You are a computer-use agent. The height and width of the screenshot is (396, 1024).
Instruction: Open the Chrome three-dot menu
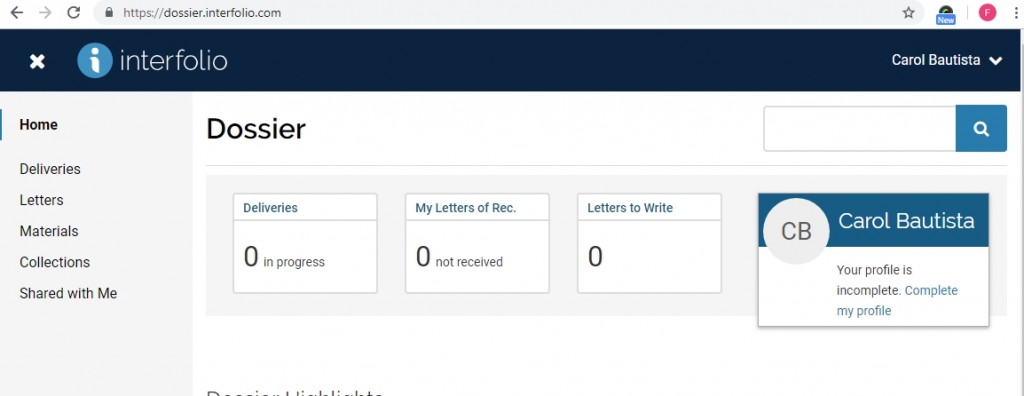[x=1017, y=12]
